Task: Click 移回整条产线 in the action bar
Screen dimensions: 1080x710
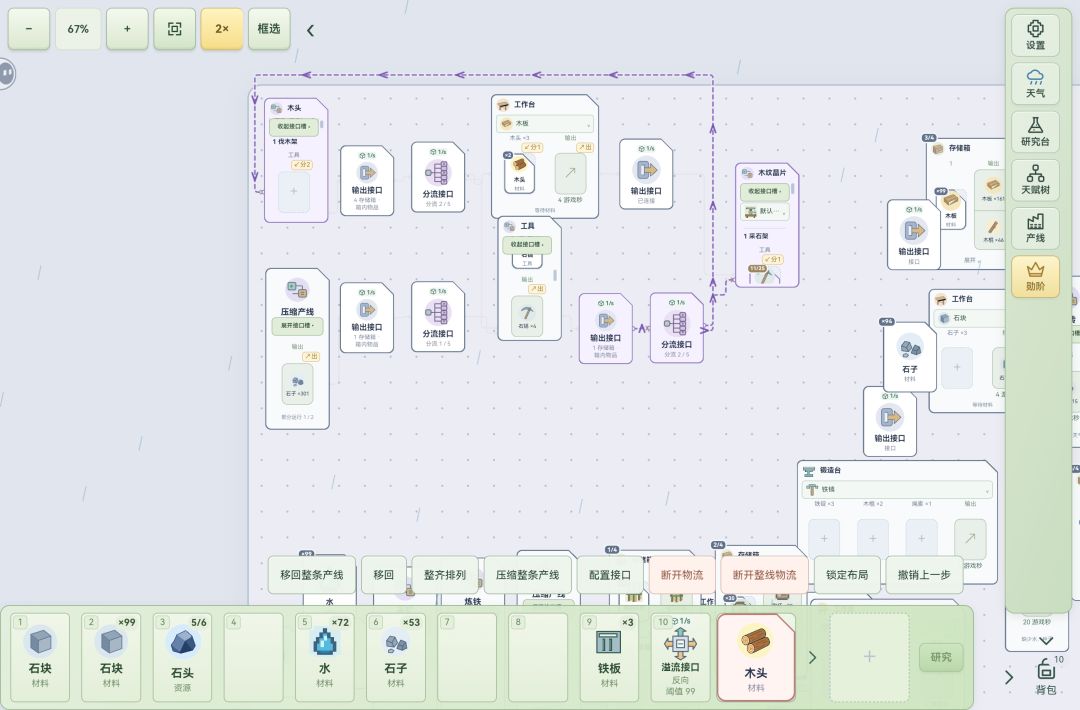Action: [x=311, y=575]
